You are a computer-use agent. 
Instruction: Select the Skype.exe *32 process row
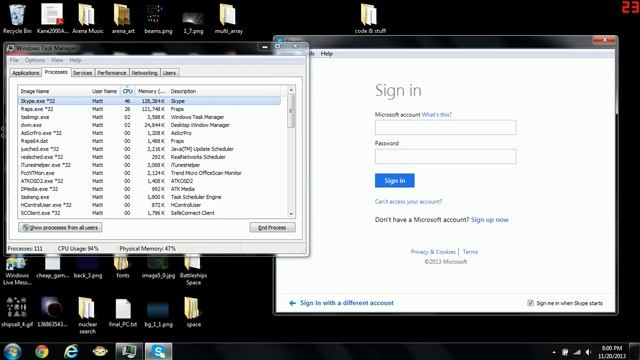coord(149,101)
